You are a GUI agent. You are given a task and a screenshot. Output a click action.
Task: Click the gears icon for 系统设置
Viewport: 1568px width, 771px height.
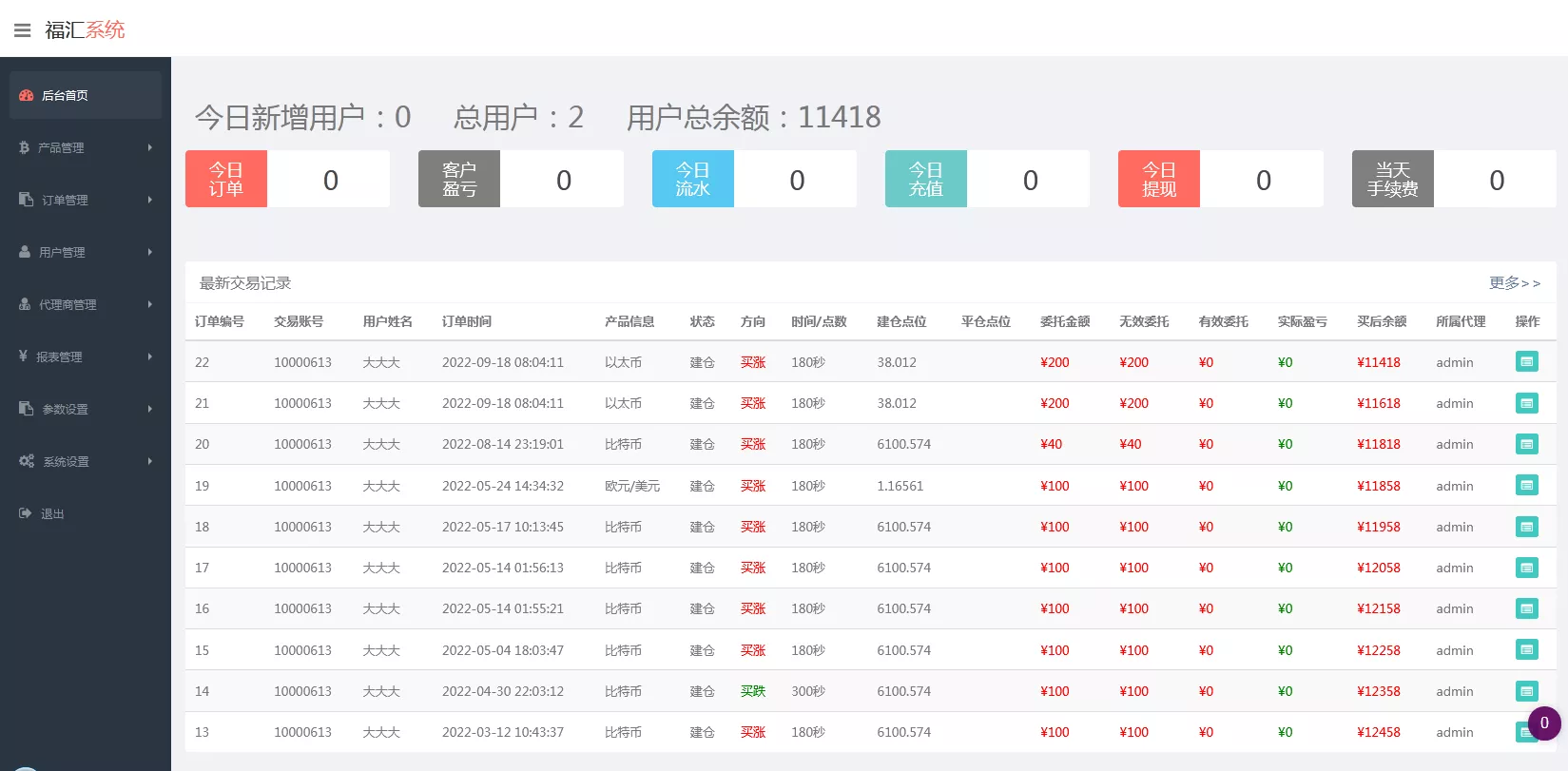pos(27,461)
